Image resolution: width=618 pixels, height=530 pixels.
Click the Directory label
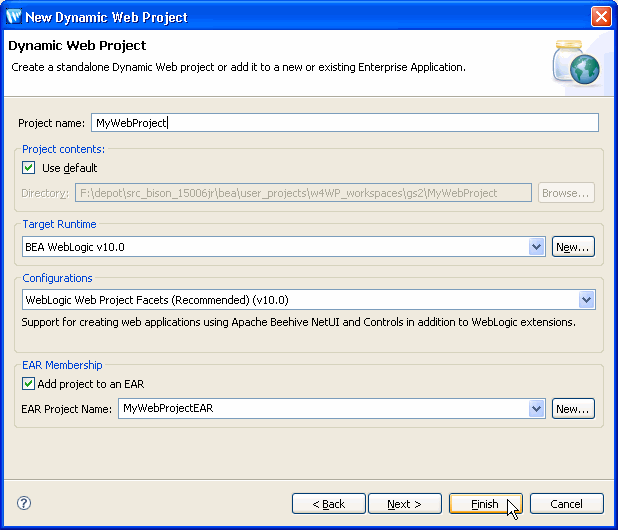click(45, 193)
